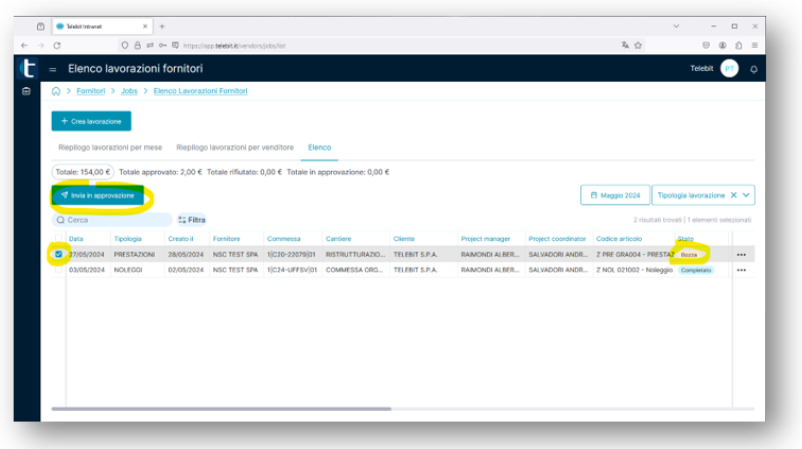The width and height of the screenshot is (802, 449).
Task: Open the Maggio 2024 month picker
Action: 614,195
